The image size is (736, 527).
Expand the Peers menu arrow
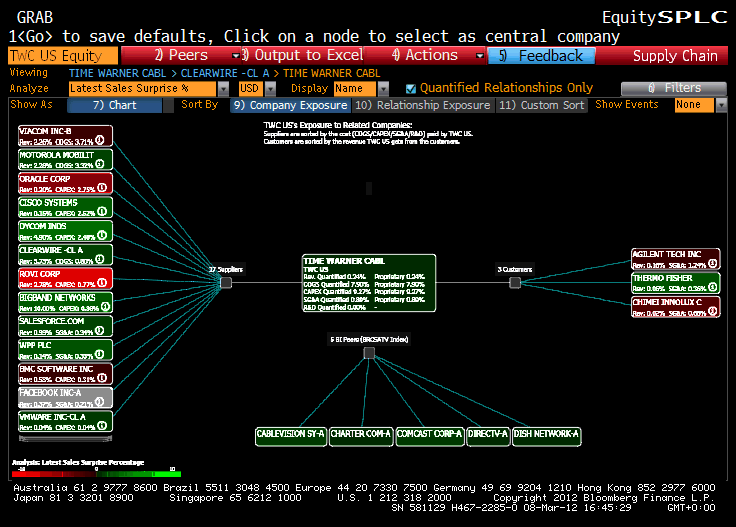pyautogui.click(x=236, y=56)
